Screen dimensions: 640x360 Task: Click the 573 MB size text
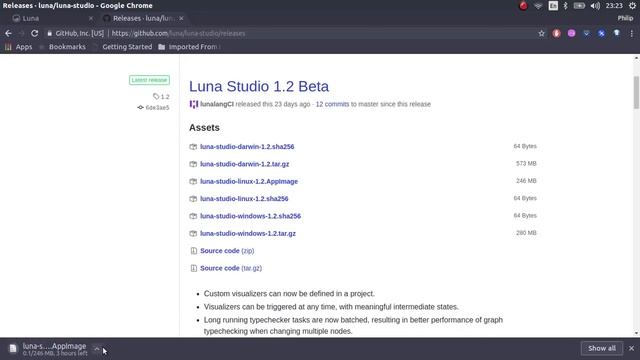[x=526, y=163]
